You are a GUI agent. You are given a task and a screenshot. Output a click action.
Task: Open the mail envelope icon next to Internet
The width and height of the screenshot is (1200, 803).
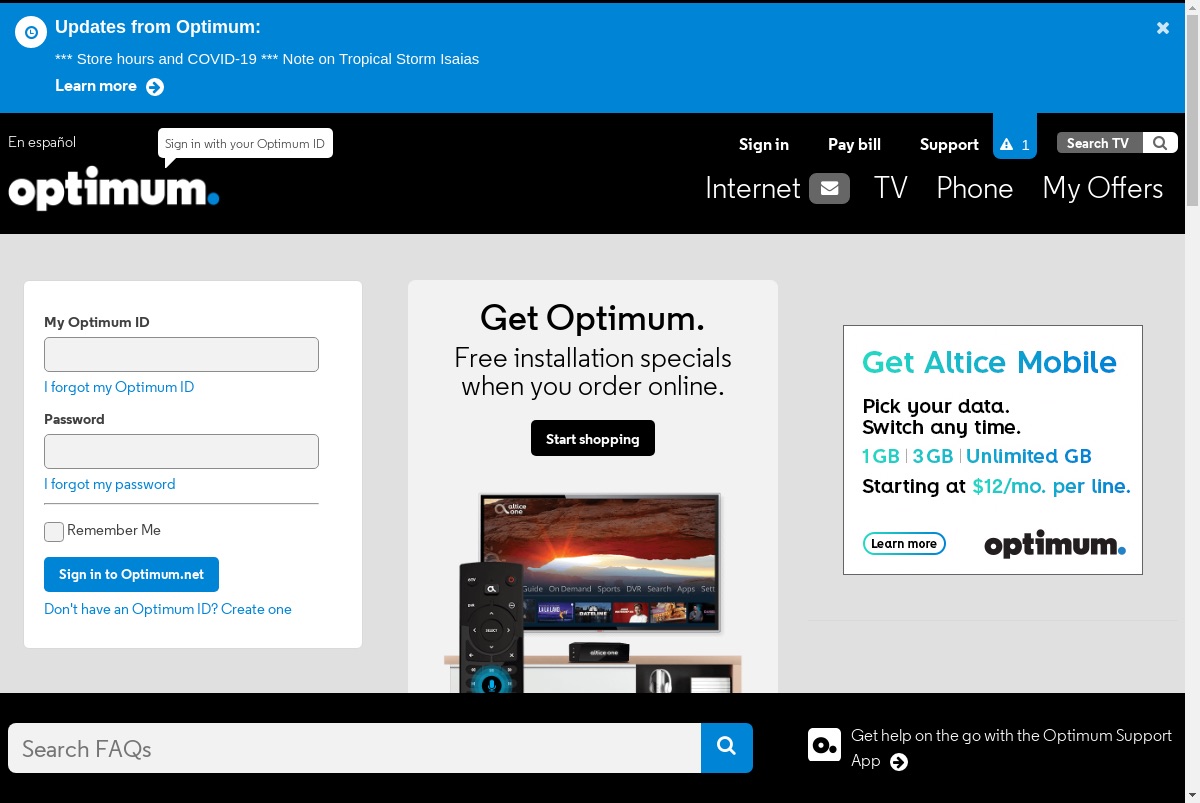click(x=829, y=188)
